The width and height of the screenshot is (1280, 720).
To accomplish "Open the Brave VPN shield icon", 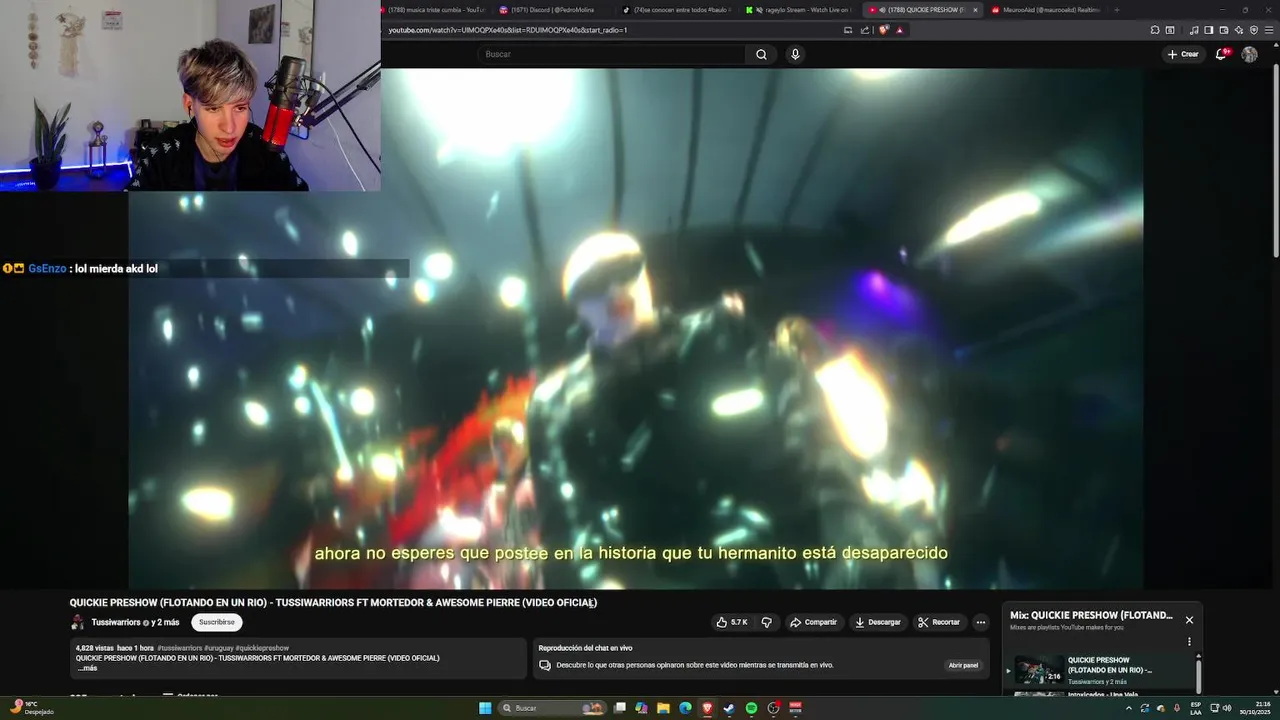I will (x=1254, y=30).
